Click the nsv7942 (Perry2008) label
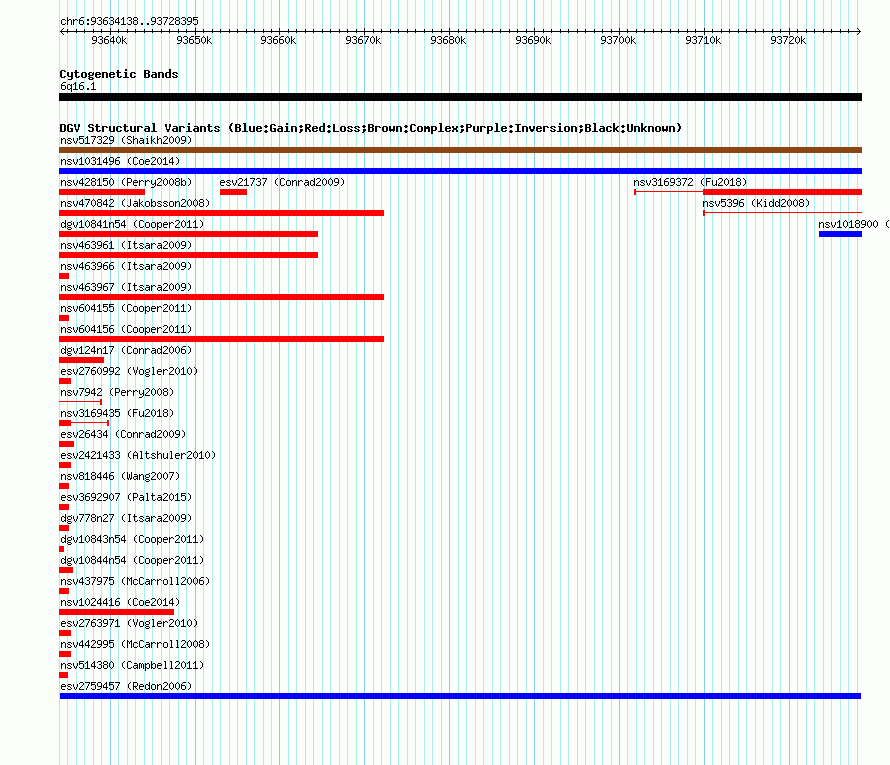 pyautogui.click(x=117, y=392)
